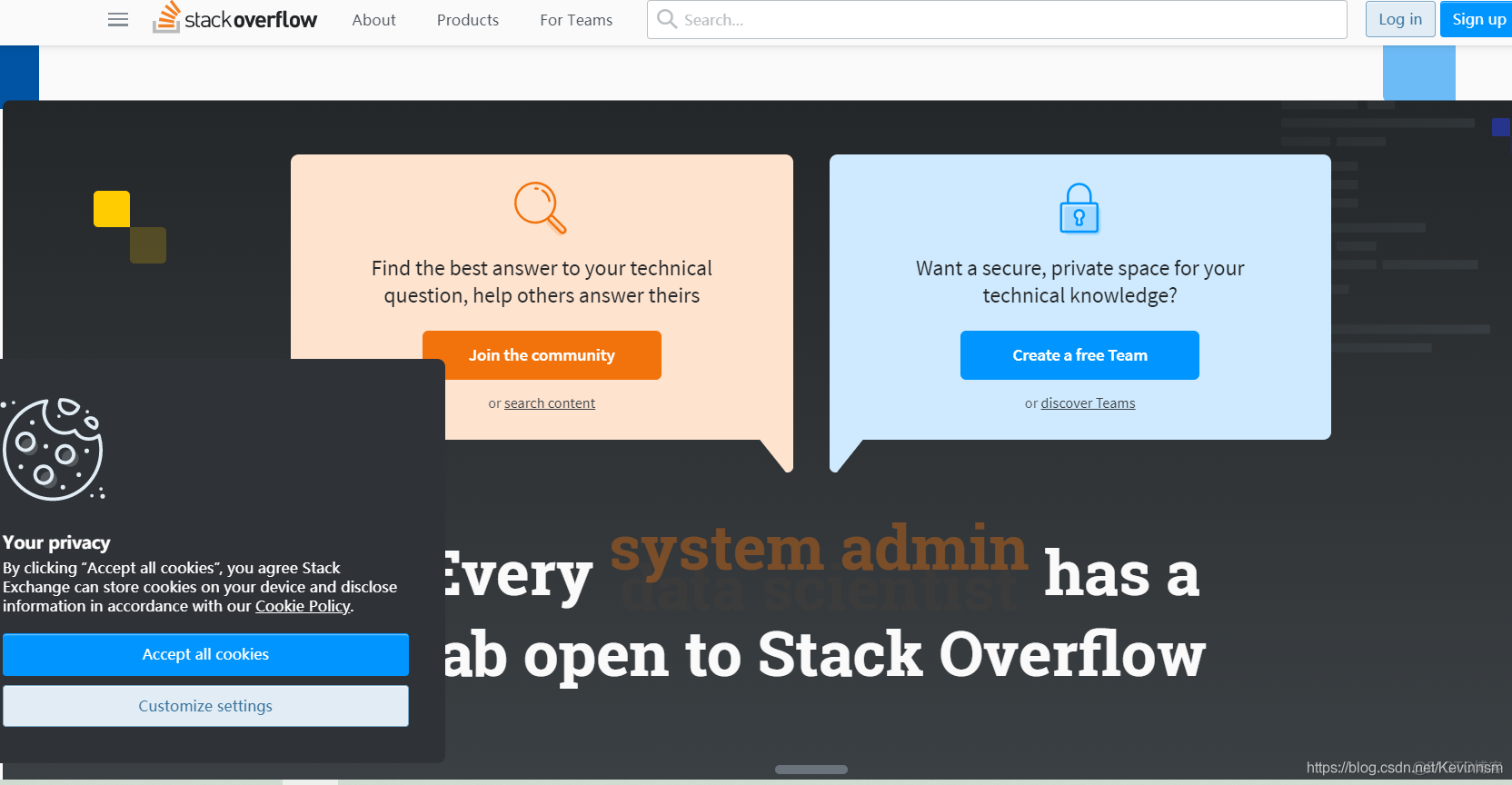Click Accept all cookies button

click(205, 654)
